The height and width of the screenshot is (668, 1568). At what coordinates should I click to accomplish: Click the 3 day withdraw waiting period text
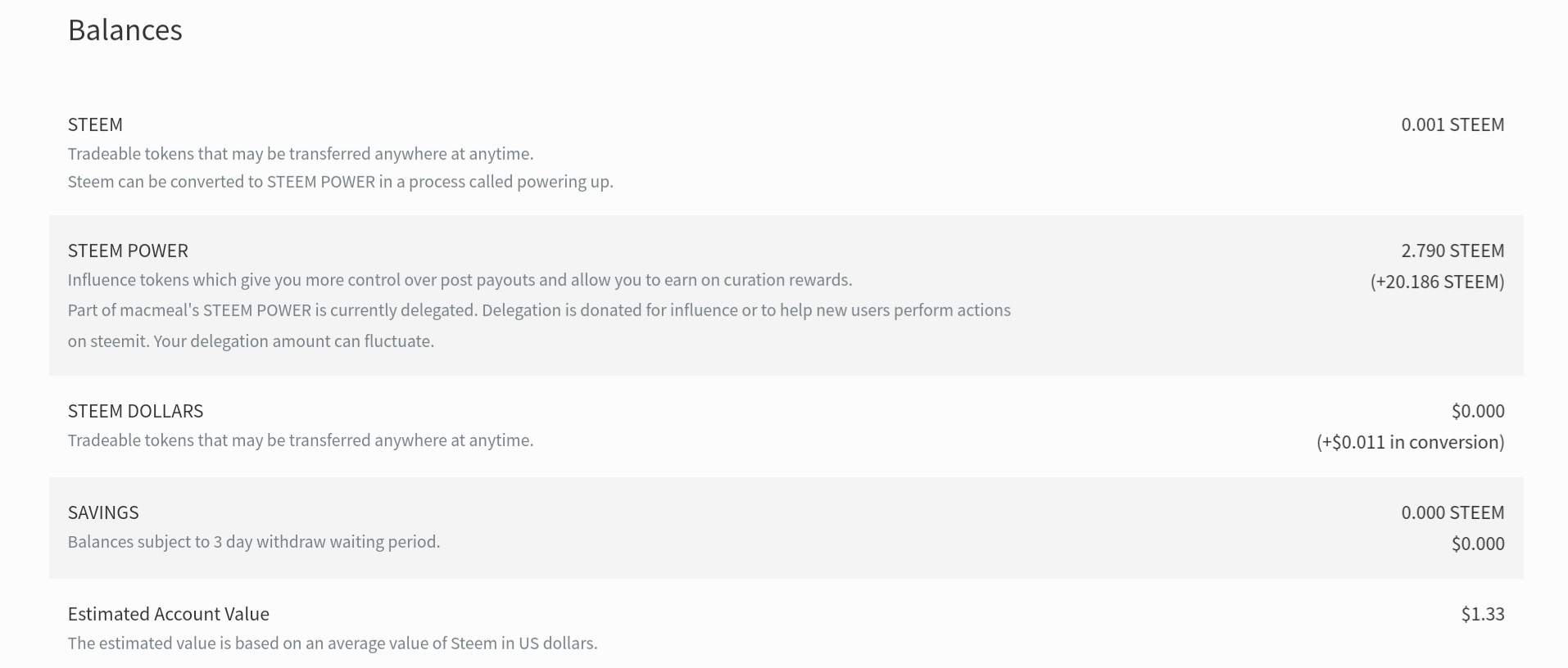pos(253,543)
